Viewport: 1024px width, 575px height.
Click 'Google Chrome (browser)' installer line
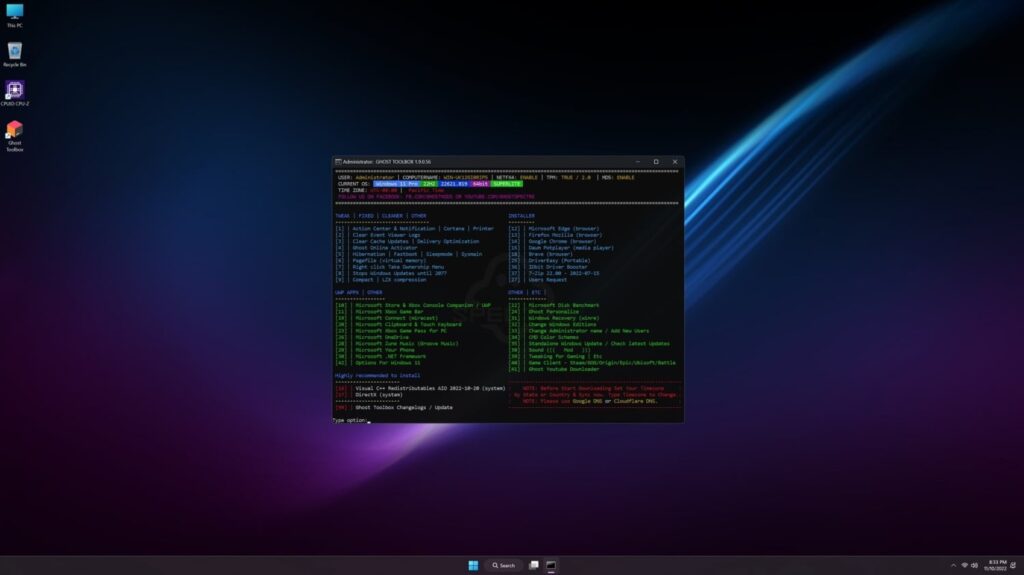[x=552, y=241]
